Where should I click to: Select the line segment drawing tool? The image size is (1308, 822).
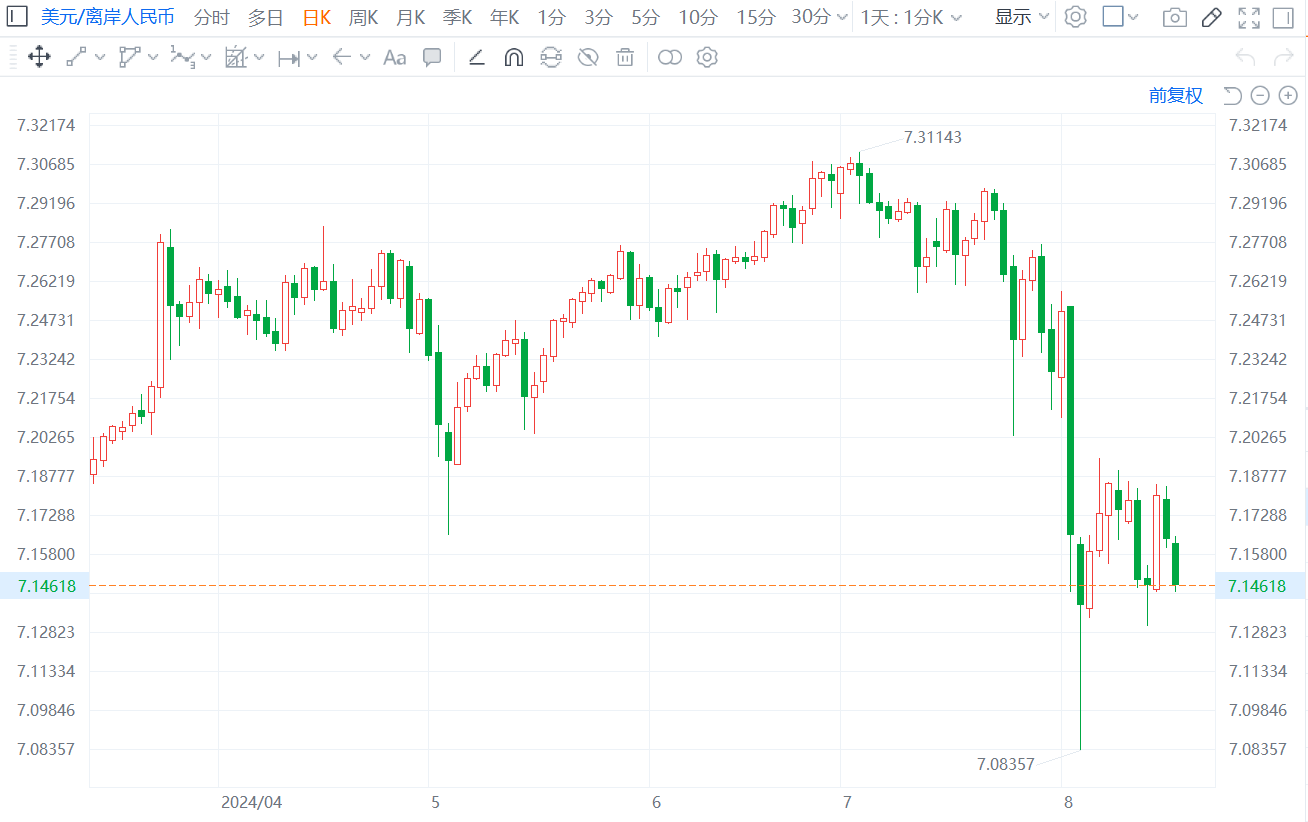tap(76, 57)
